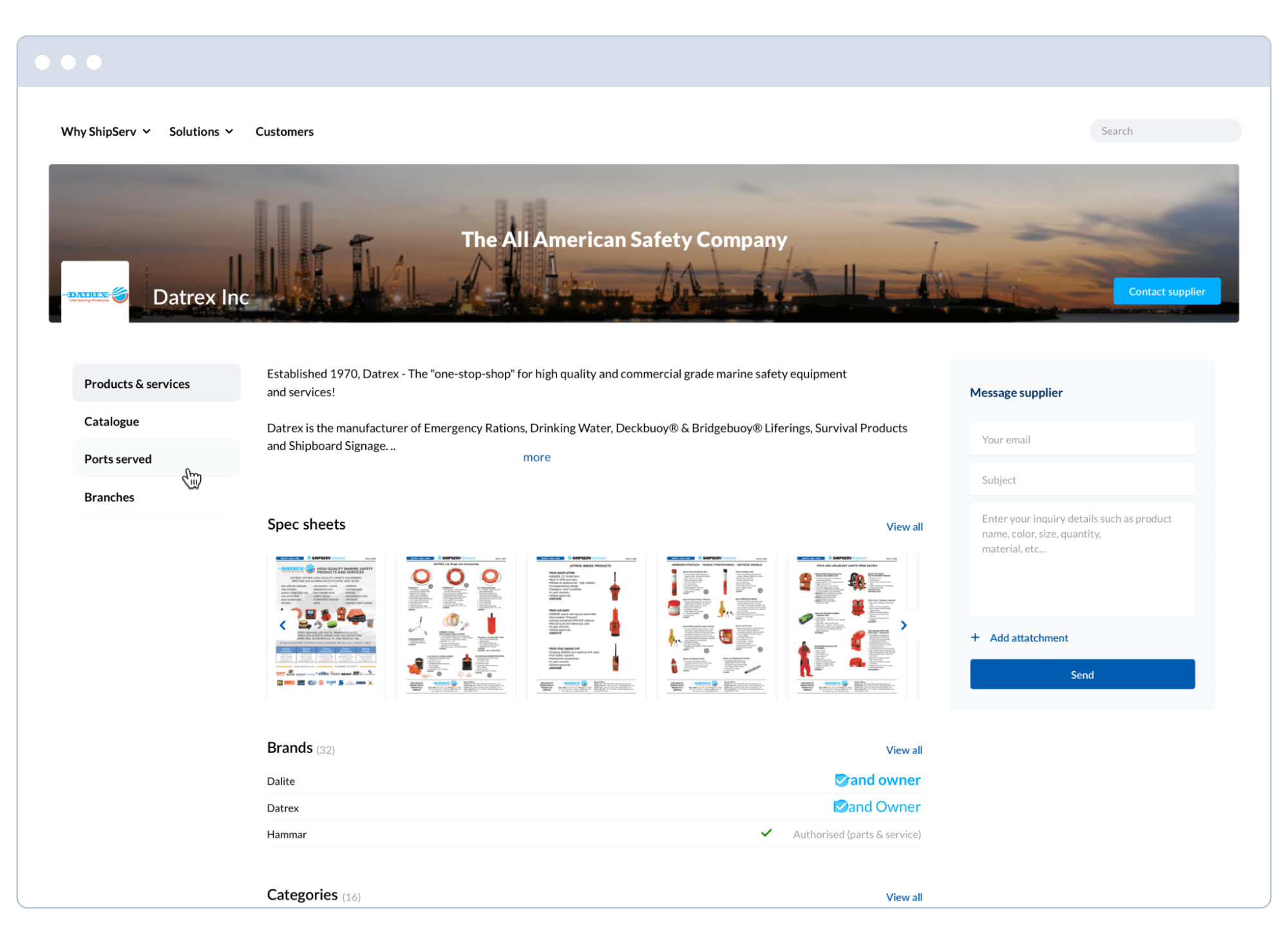Click the first window control dot
This screenshot has height=945, width=1288.
[x=43, y=62]
